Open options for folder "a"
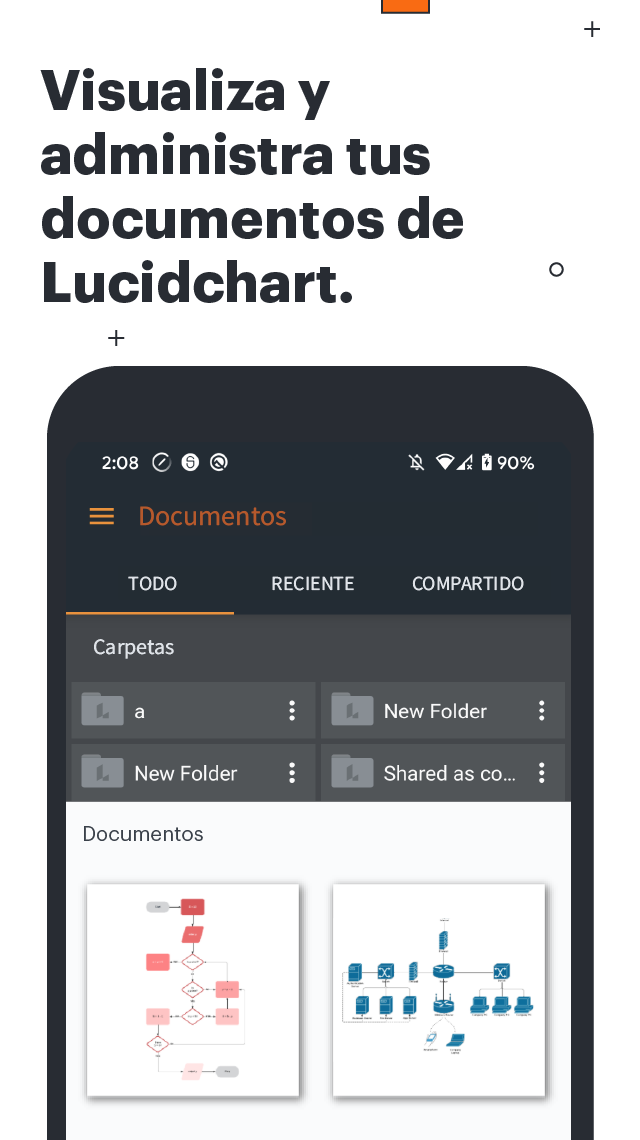The width and height of the screenshot is (640, 1140). point(292,710)
